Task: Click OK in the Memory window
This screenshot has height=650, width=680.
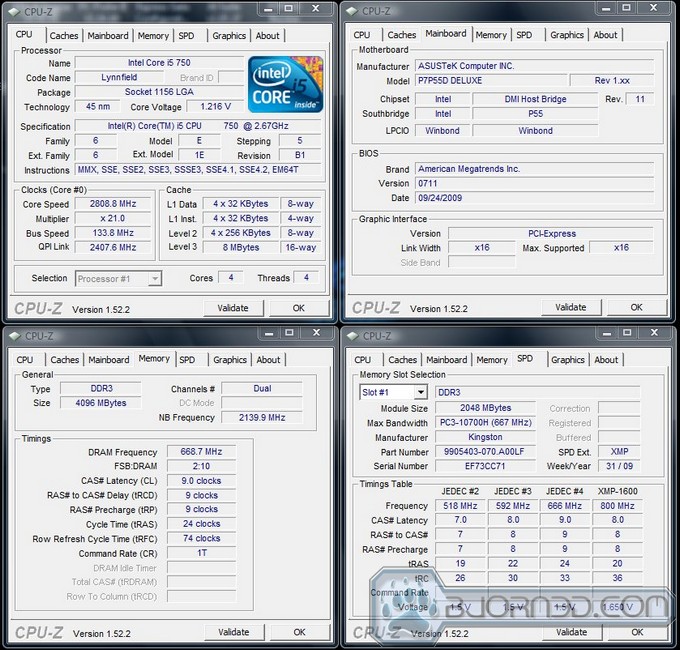Action: [300, 632]
